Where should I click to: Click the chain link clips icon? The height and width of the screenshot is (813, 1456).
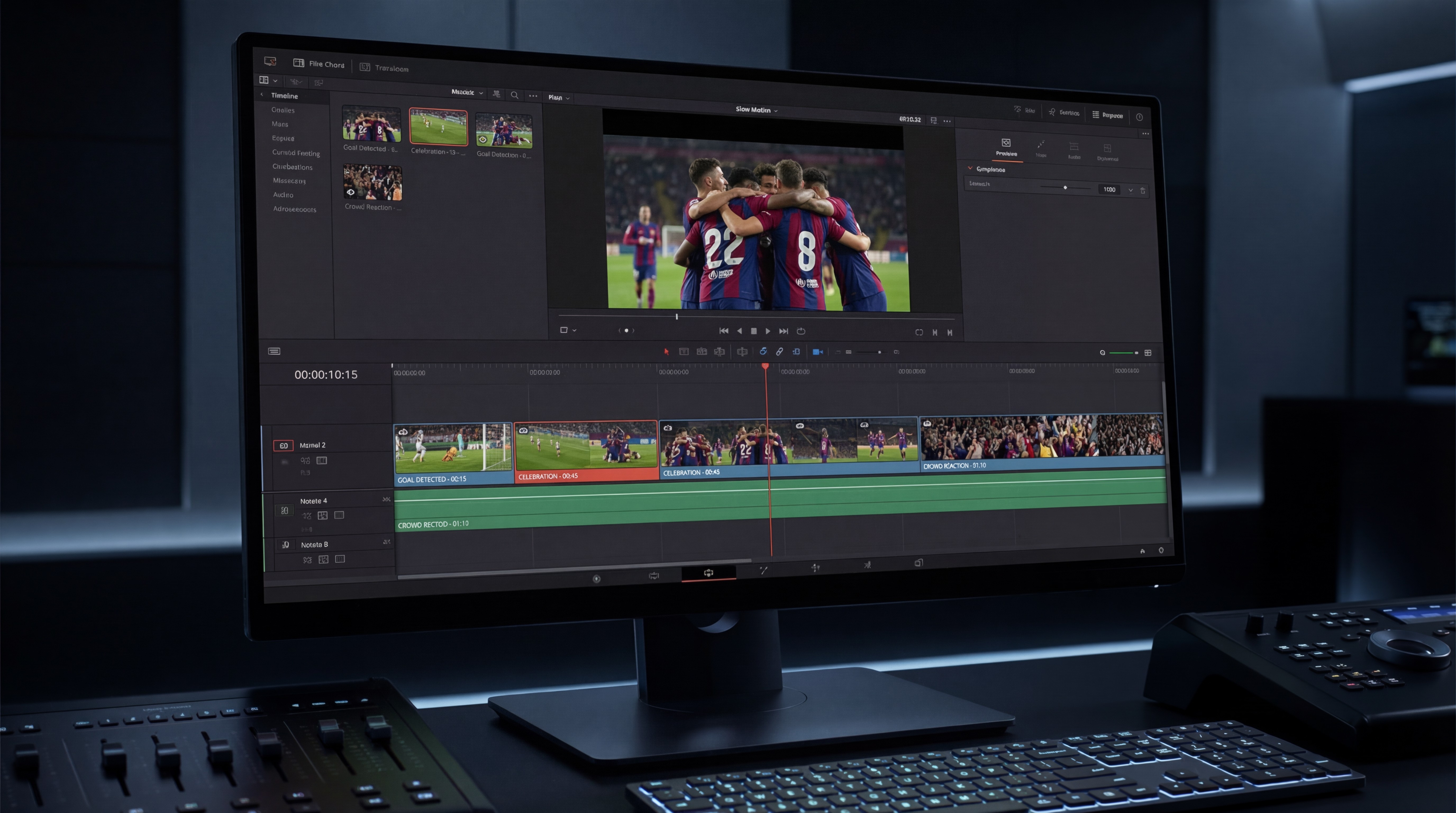tap(779, 352)
